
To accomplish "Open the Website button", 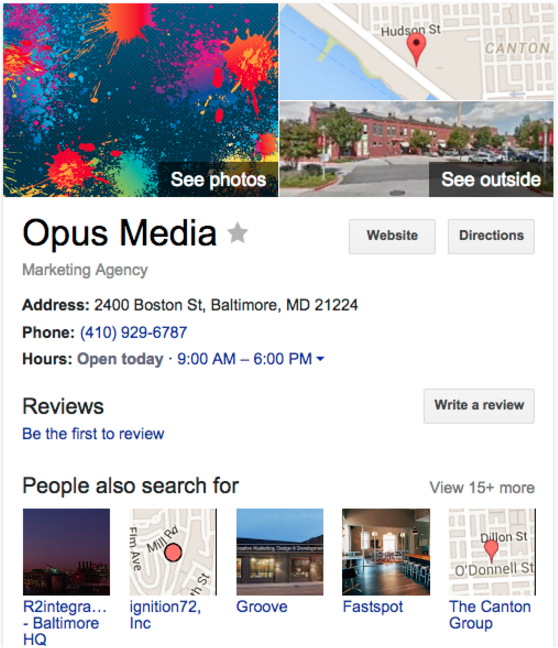I will click(392, 236).
